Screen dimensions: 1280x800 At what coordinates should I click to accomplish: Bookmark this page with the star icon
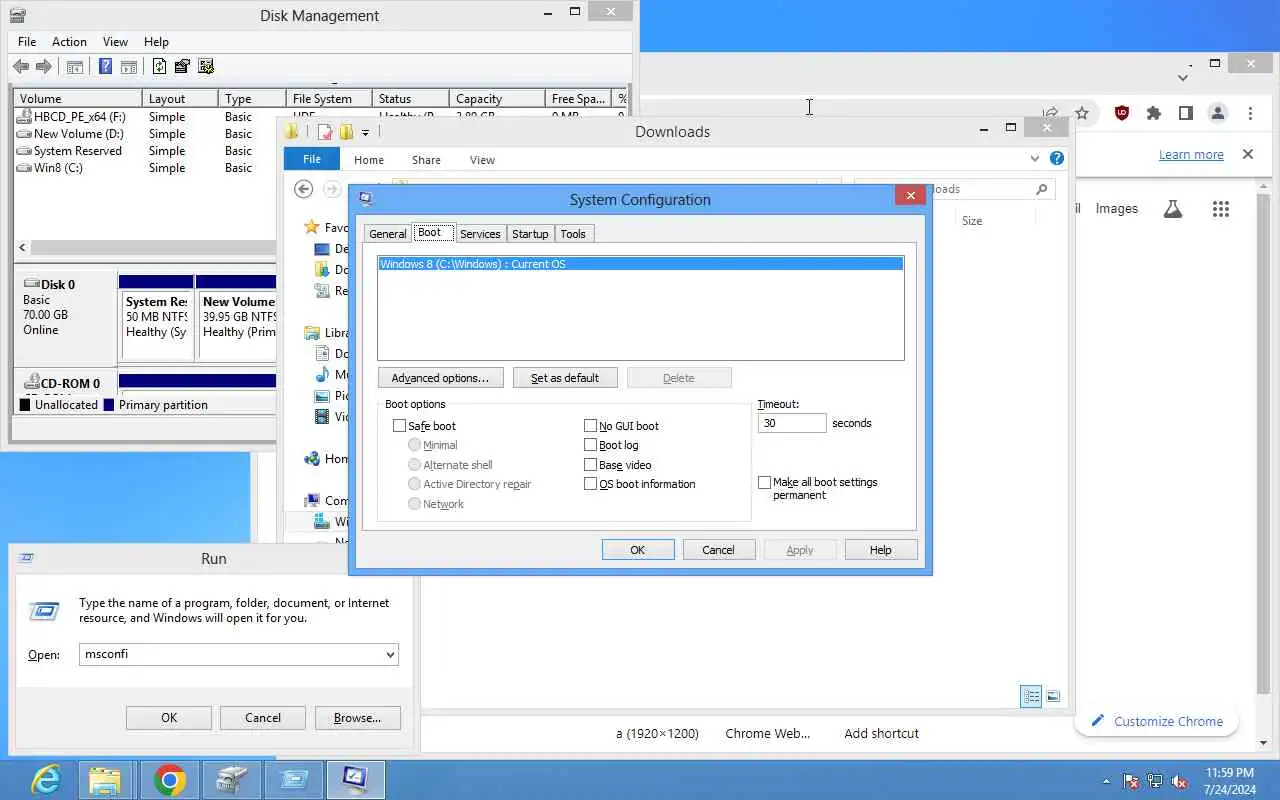tap(1082, 113)
